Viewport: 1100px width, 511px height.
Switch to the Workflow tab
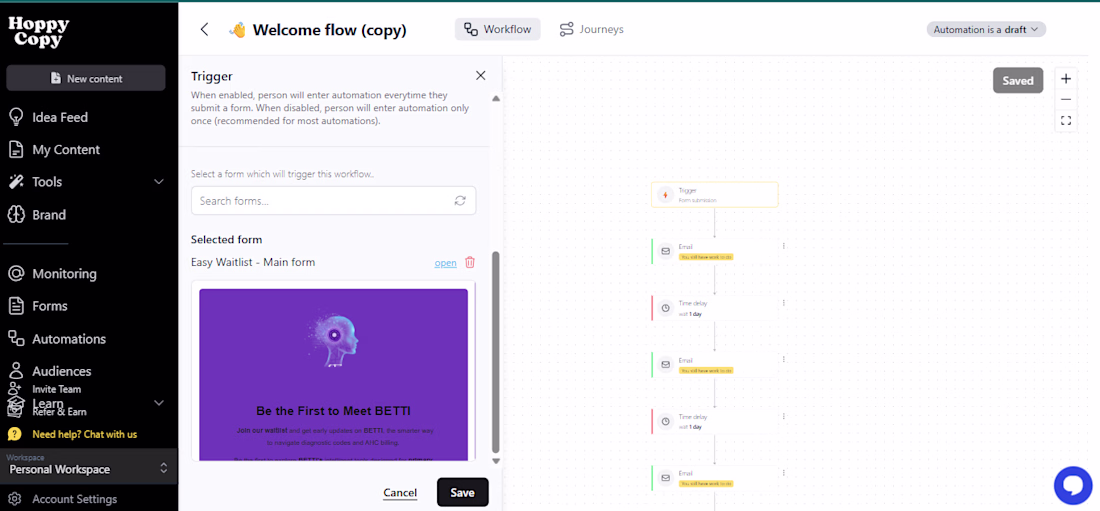498,29
